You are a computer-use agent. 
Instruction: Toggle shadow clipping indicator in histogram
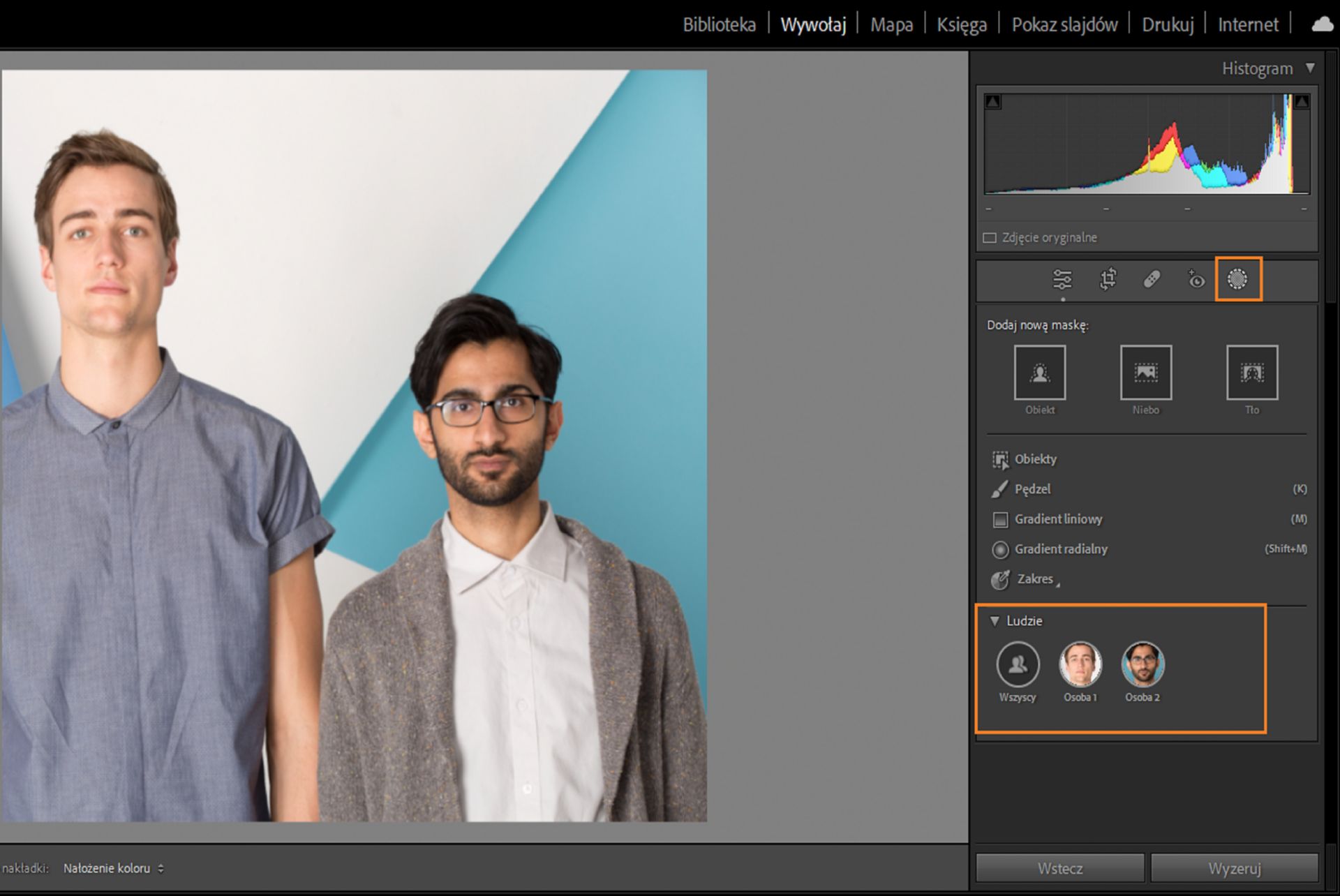(993, 103)
